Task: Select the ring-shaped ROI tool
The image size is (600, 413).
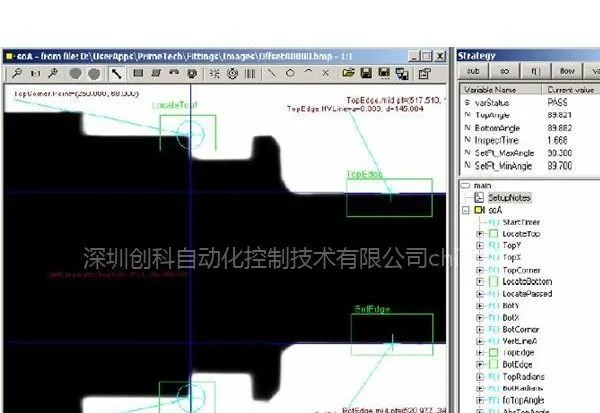Action: point(192,73)
